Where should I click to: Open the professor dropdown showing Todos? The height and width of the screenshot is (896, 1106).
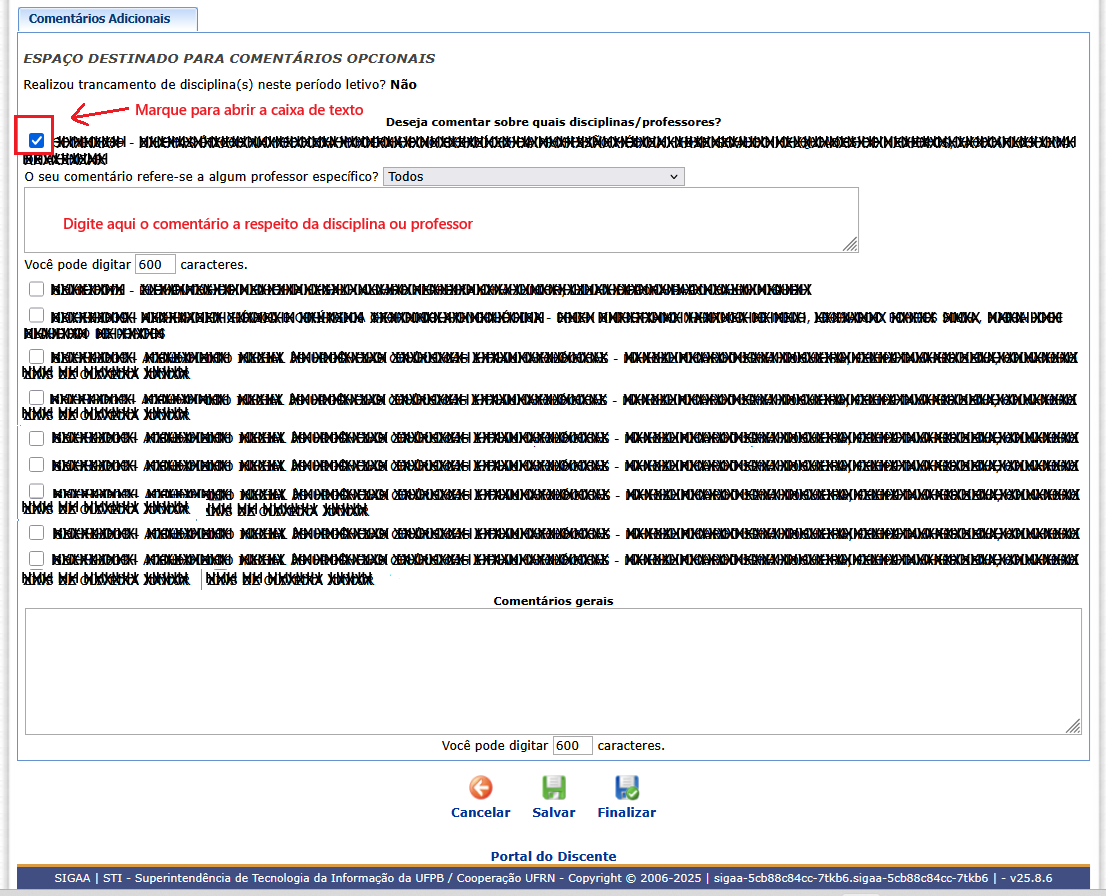pyautogui.click(x=533, y=177)
